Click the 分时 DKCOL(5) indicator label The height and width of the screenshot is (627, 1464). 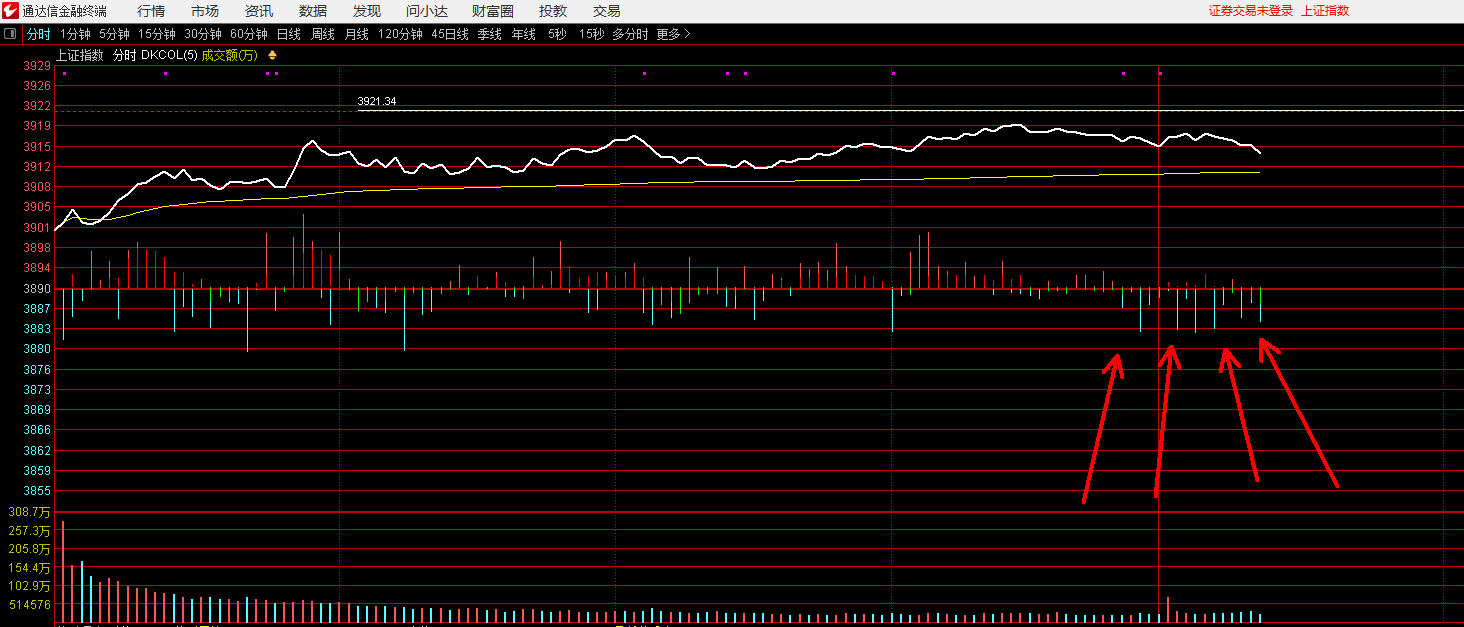coord(155,55)
